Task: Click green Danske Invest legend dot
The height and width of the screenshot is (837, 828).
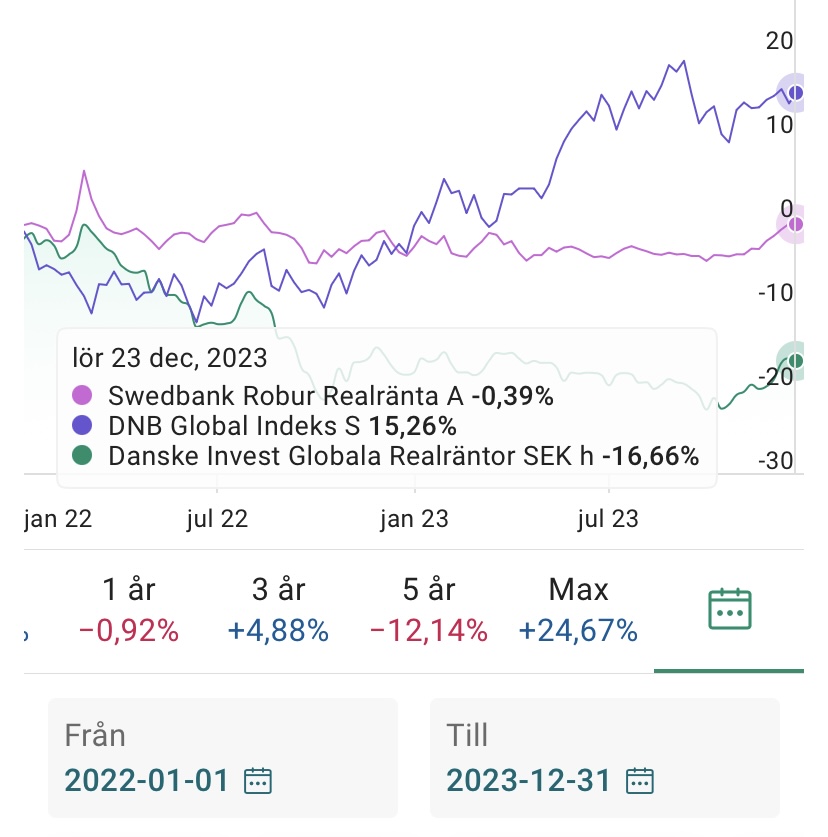Action: [83, 456]
